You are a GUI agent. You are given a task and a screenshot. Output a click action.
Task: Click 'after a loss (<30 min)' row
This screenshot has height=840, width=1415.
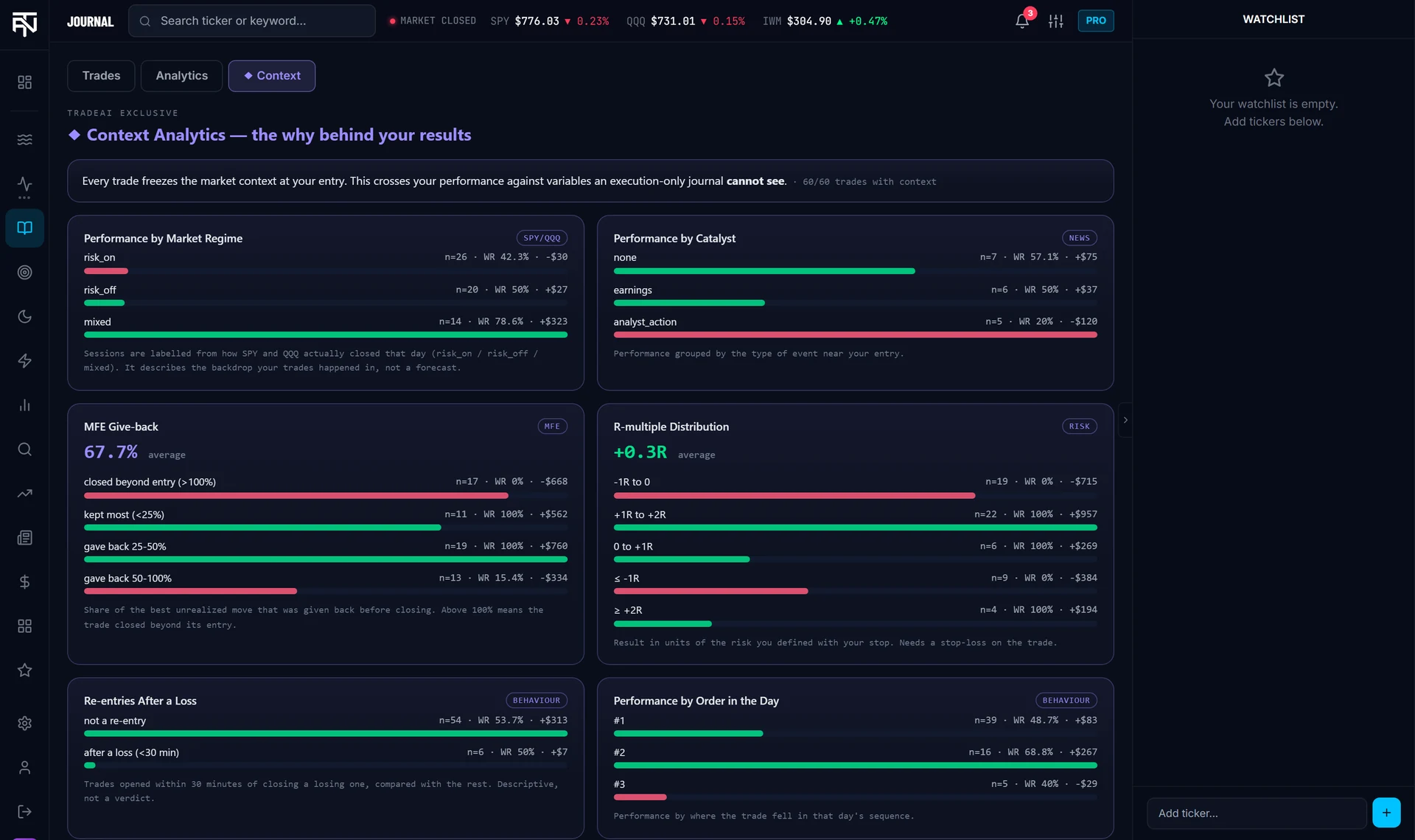coord(326,757)
